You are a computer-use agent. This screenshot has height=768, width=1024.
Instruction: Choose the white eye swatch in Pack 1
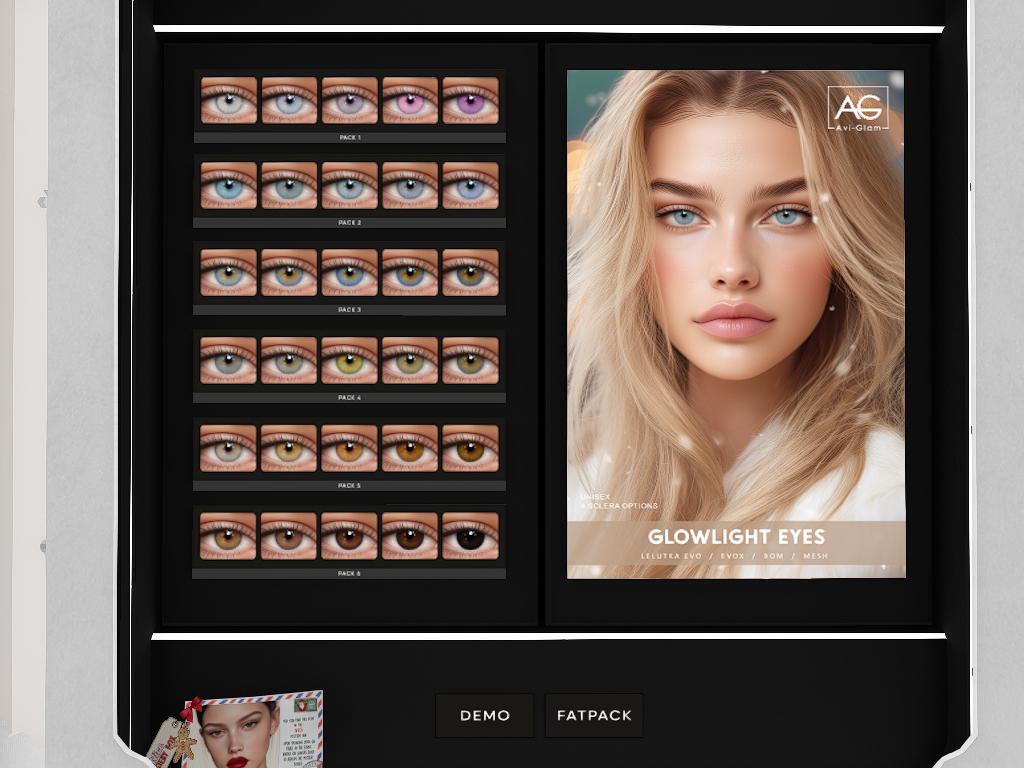229,101
